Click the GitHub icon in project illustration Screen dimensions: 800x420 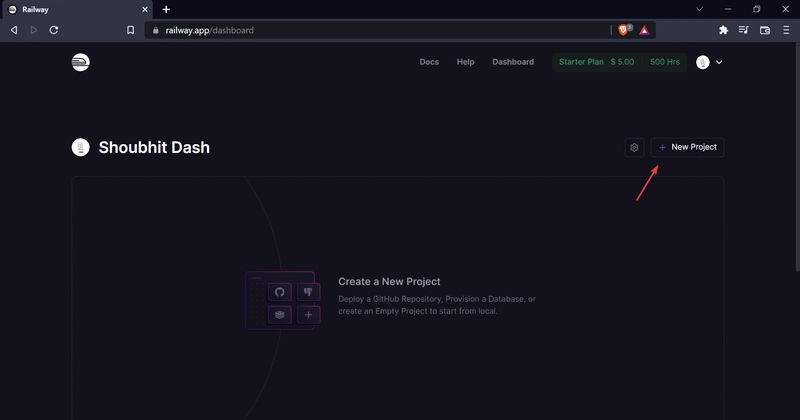click(x=280, y=292)
